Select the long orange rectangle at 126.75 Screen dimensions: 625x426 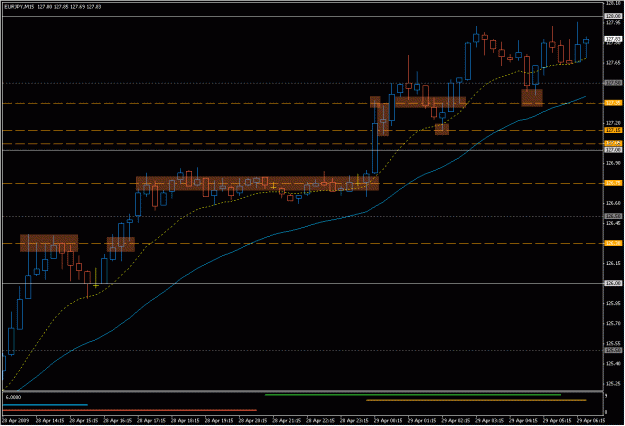pos(257,183)
